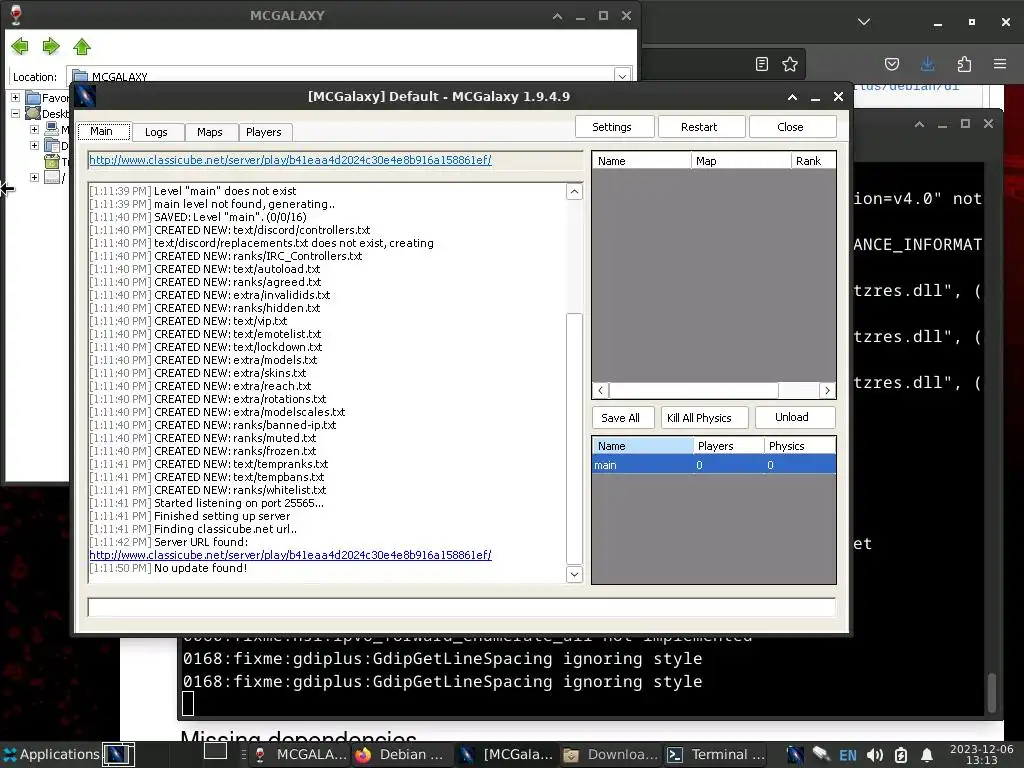Open the Location dropdown in file window
This screenshot has height=768, width=1024.
pos(622,76)
